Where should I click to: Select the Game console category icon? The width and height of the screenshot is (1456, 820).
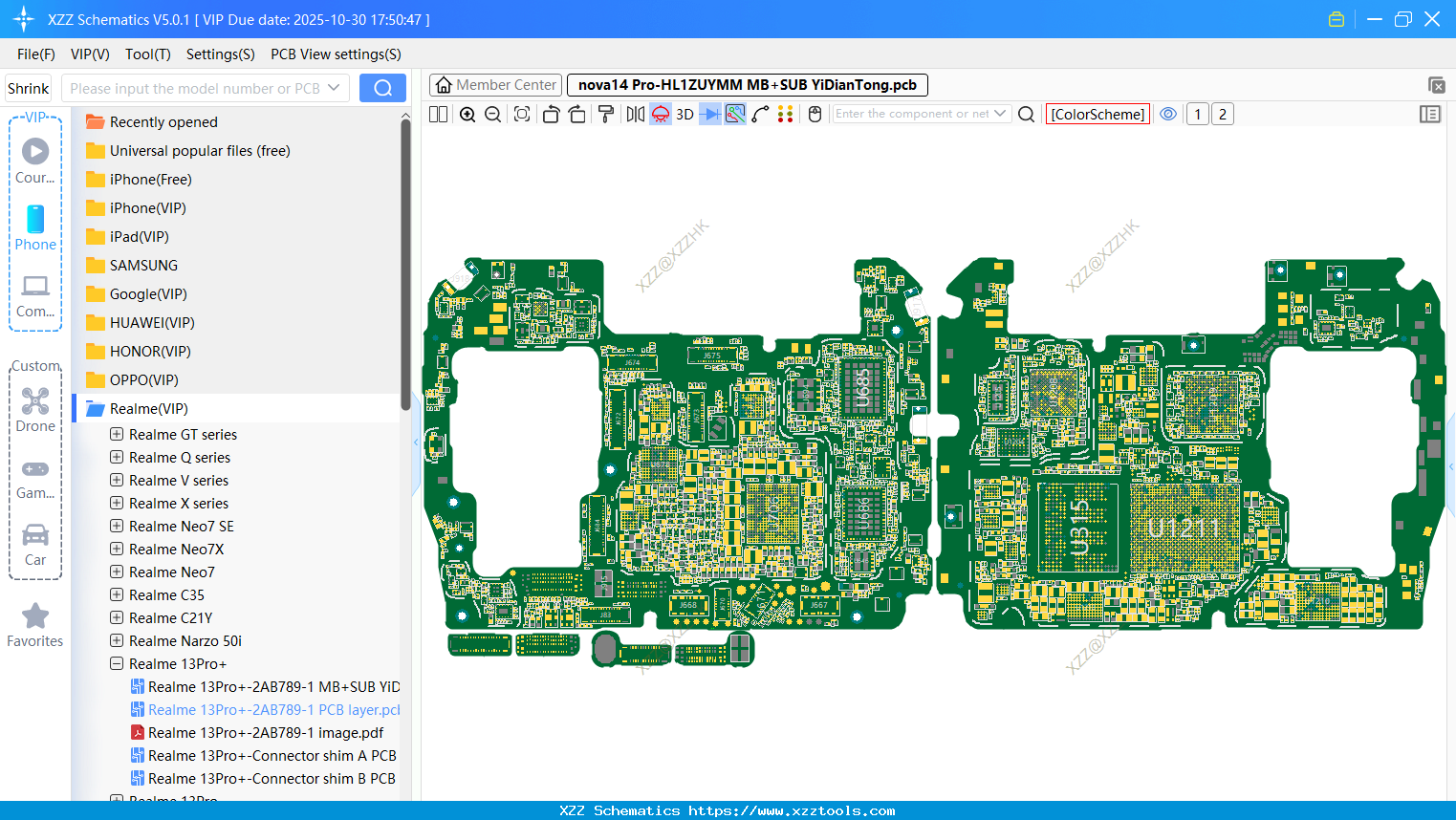point(35,479)
